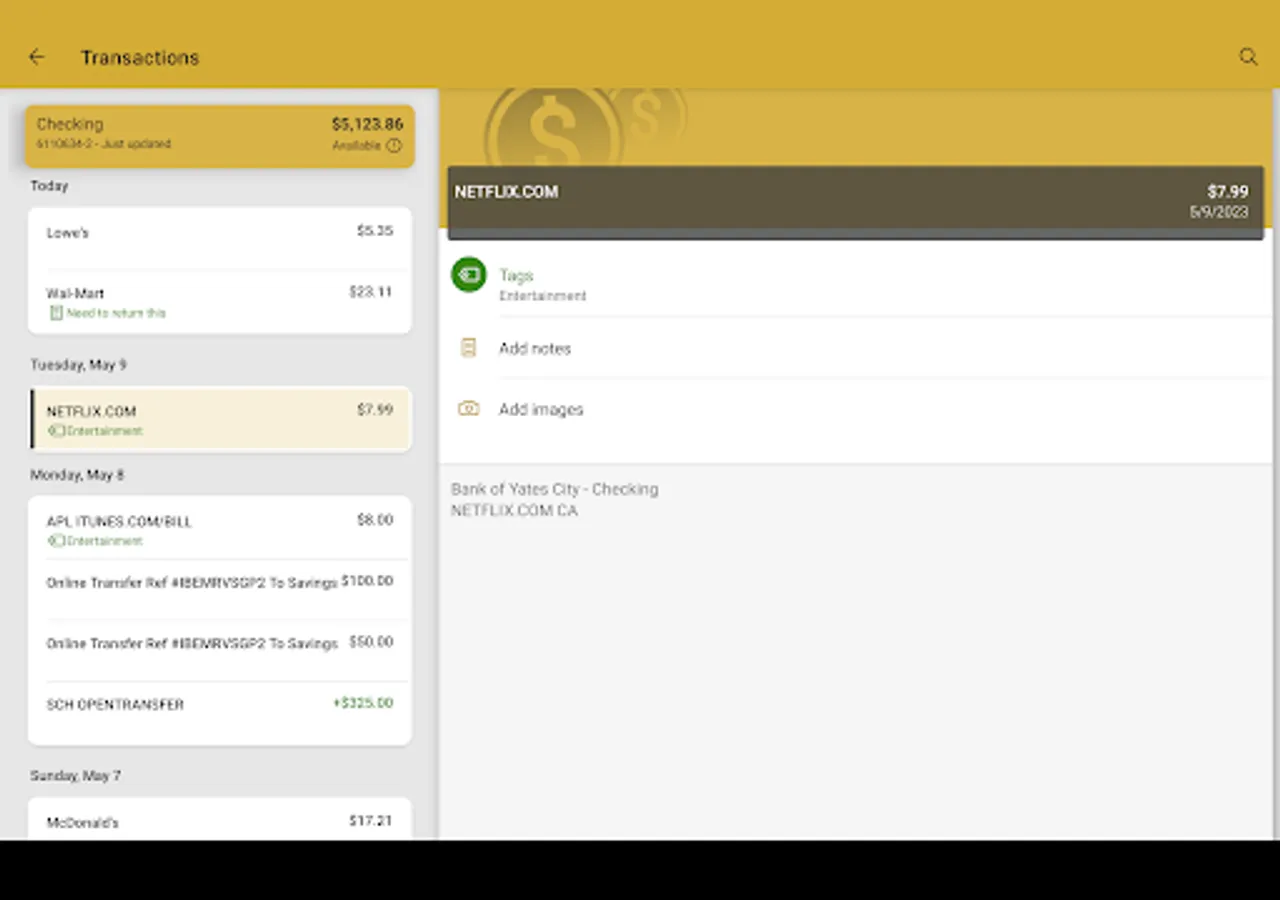
Task: Open the Checking account card
Action: [x=220, y=135]
